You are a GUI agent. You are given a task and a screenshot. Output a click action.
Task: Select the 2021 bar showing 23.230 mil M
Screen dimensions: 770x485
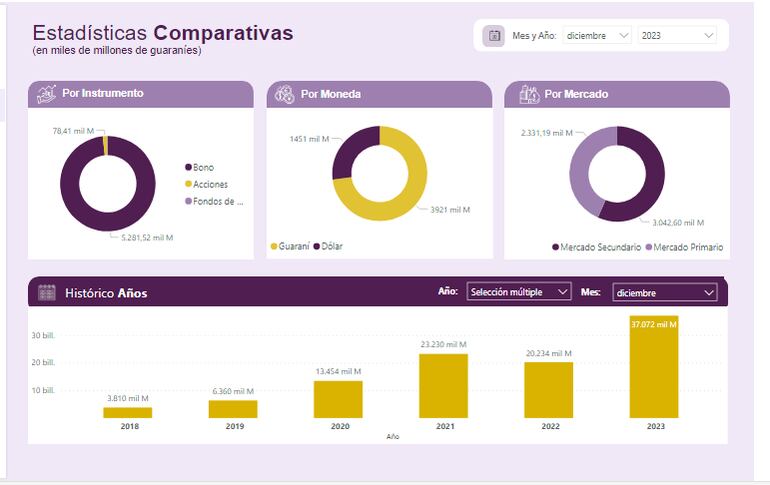[x=443, y=385]
